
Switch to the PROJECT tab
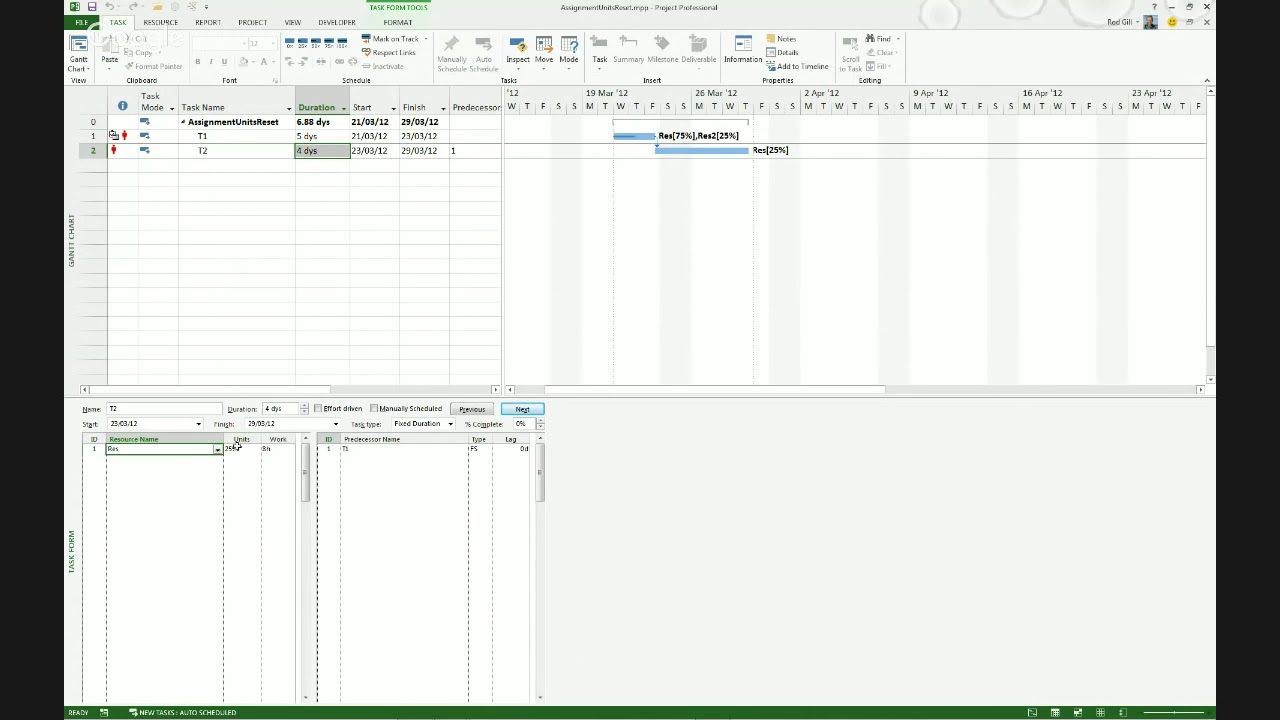(x=252, y=22)
